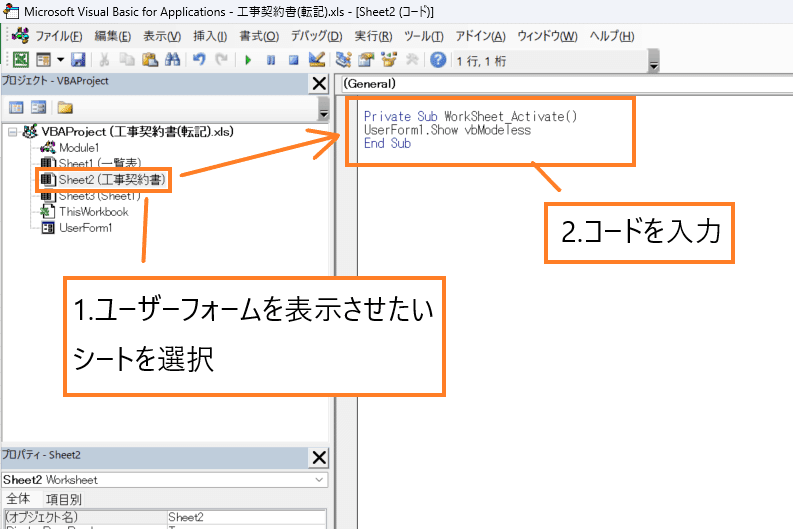Click the VBA system menu icon left of ファイル
Image resolution: width=793 pixels, height=529 pixels.
pos(21,35)
